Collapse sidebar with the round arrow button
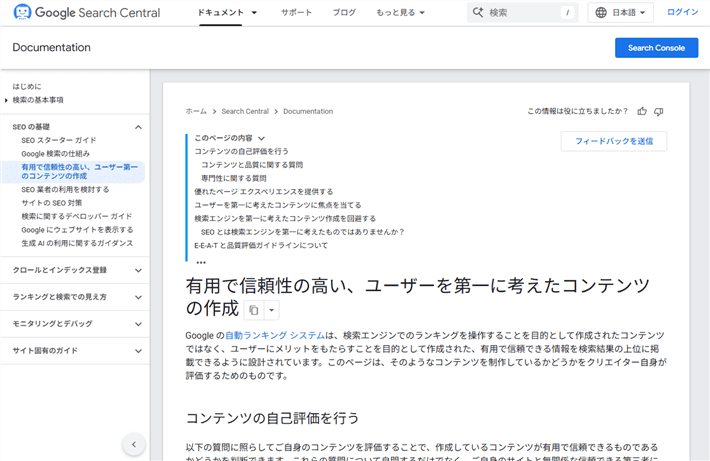 point(134,444)
